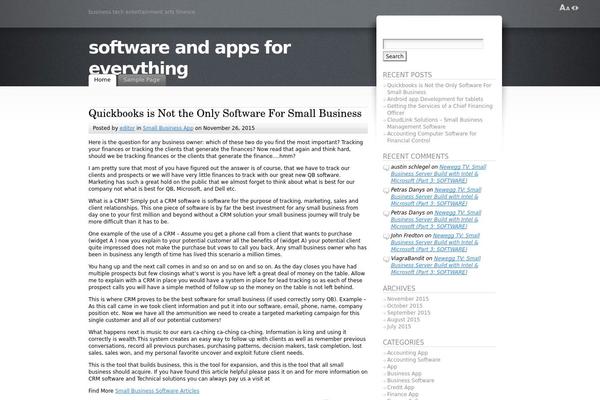600x400 pixels.
Task: Open the 'Business Software' category
Action: pos(411,380)
